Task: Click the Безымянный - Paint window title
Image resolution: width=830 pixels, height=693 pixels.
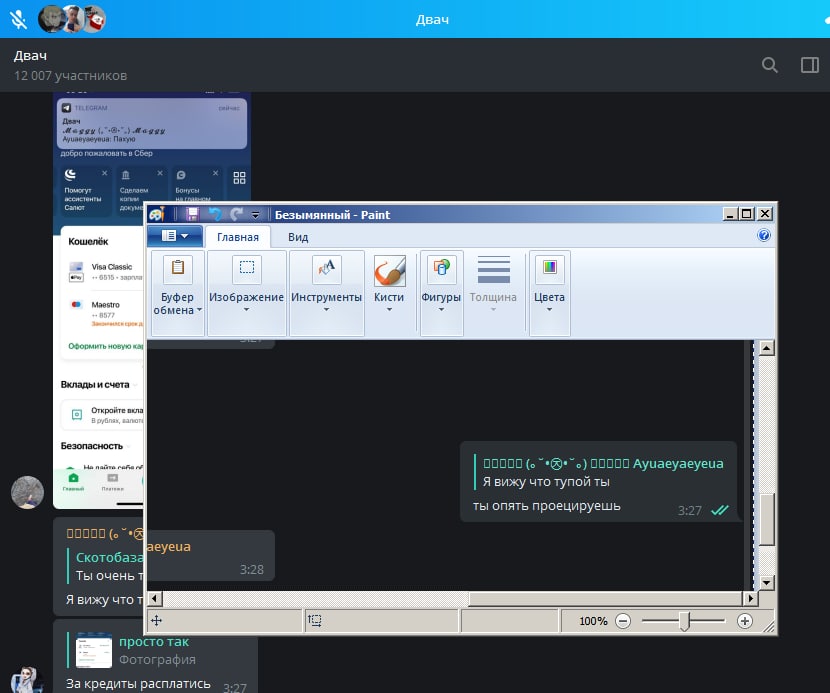Action: click(332, 215)
